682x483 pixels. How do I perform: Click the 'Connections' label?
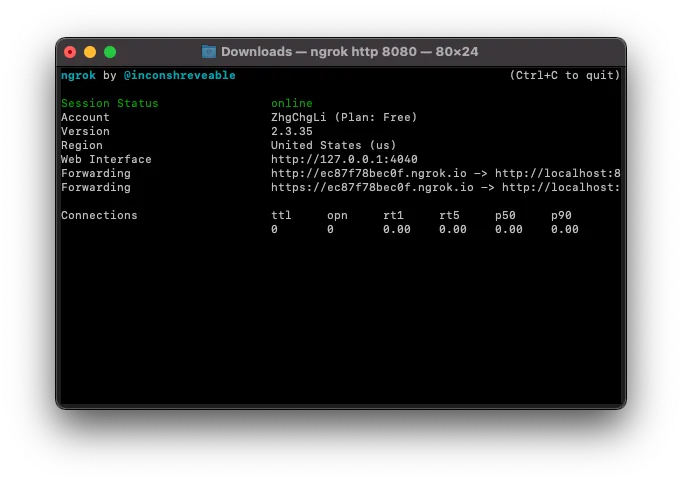pos(99,215)
